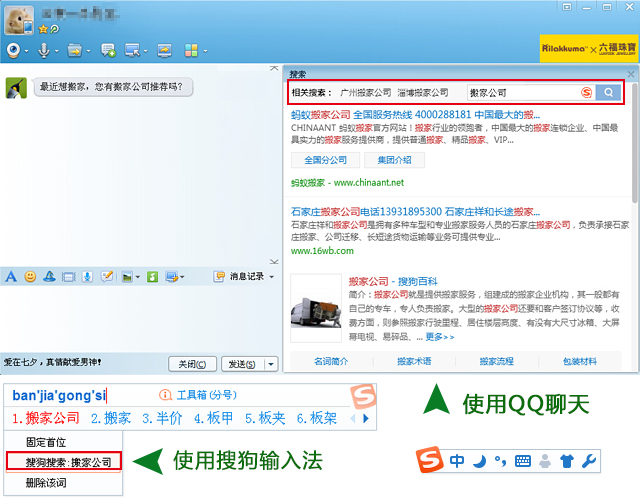The width and height of the screenshot is (640, 500).
Task: Click the blue magnifier search button
Action: point(608,93)
